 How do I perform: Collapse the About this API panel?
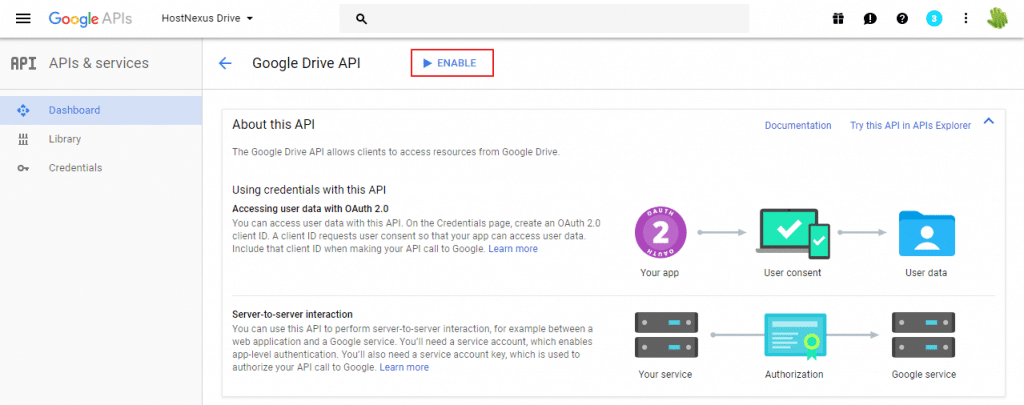tap(988, 121)
